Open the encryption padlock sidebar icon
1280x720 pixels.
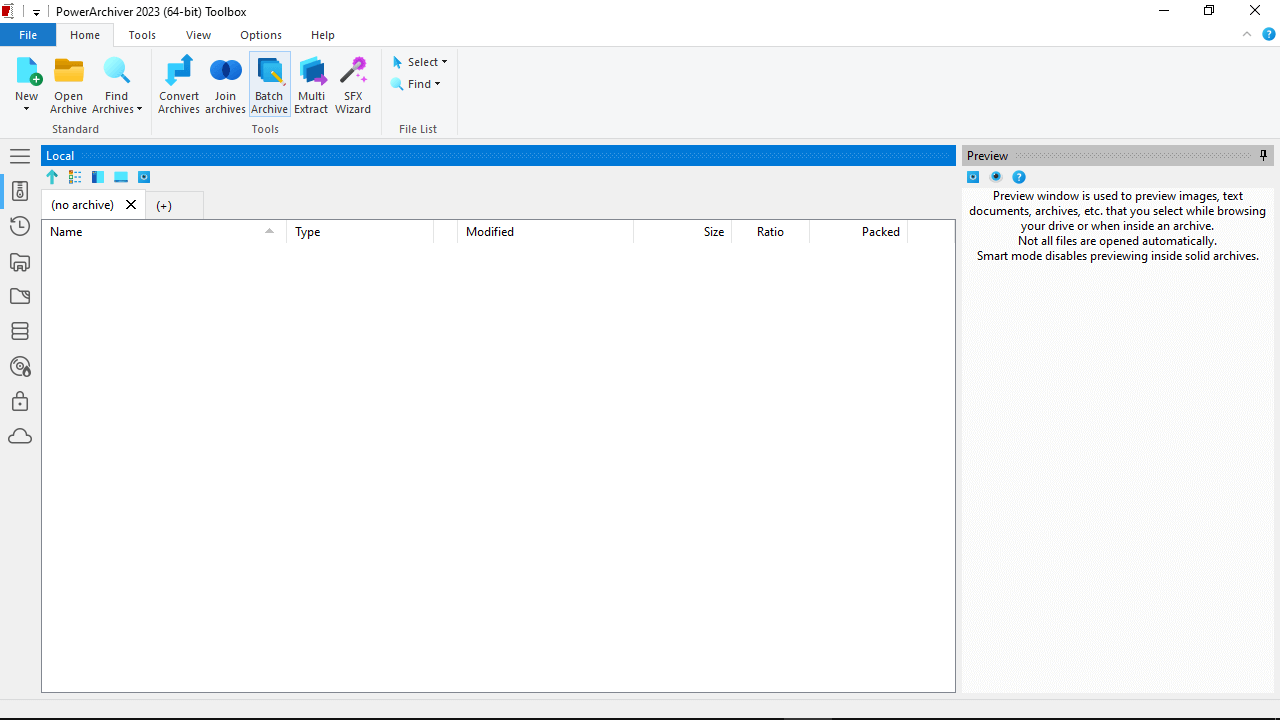coord(20,401)
